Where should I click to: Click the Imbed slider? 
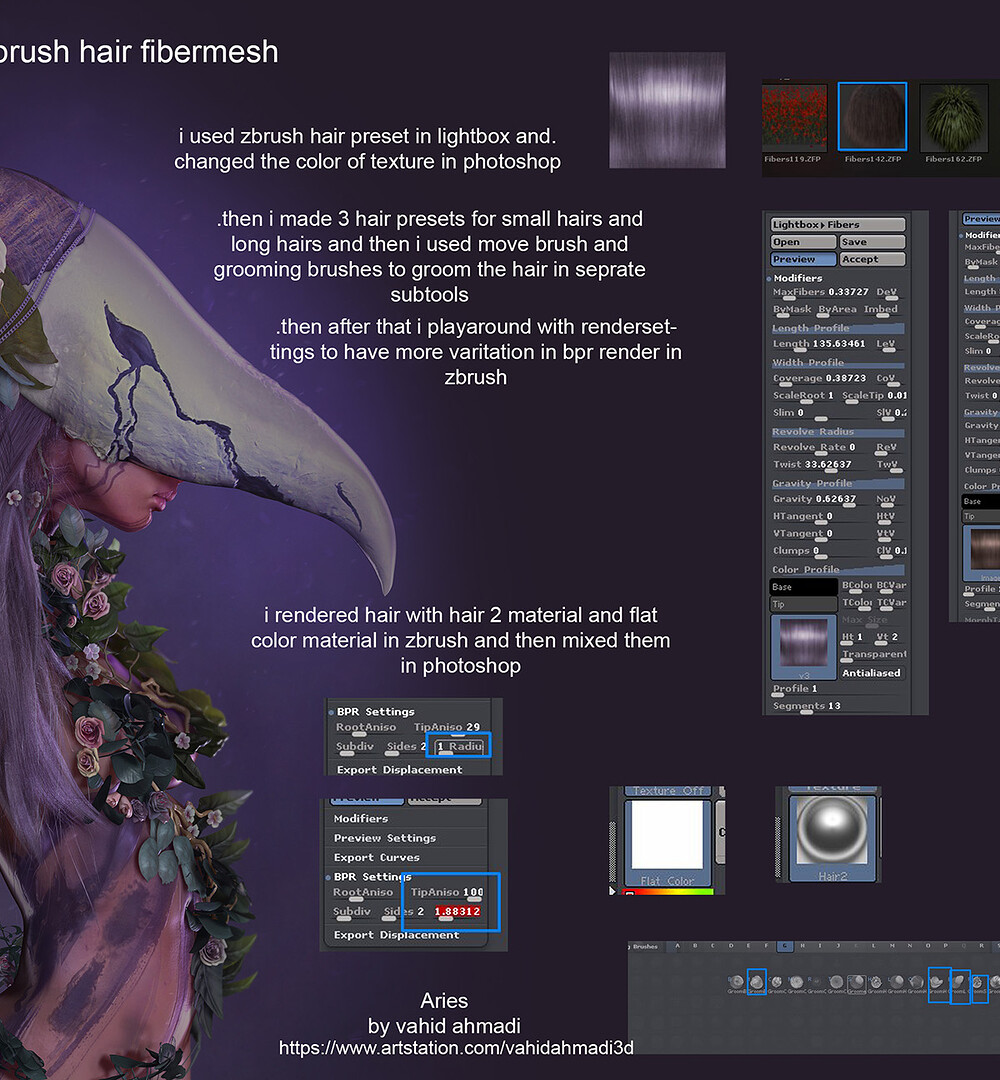pos(882,310)
